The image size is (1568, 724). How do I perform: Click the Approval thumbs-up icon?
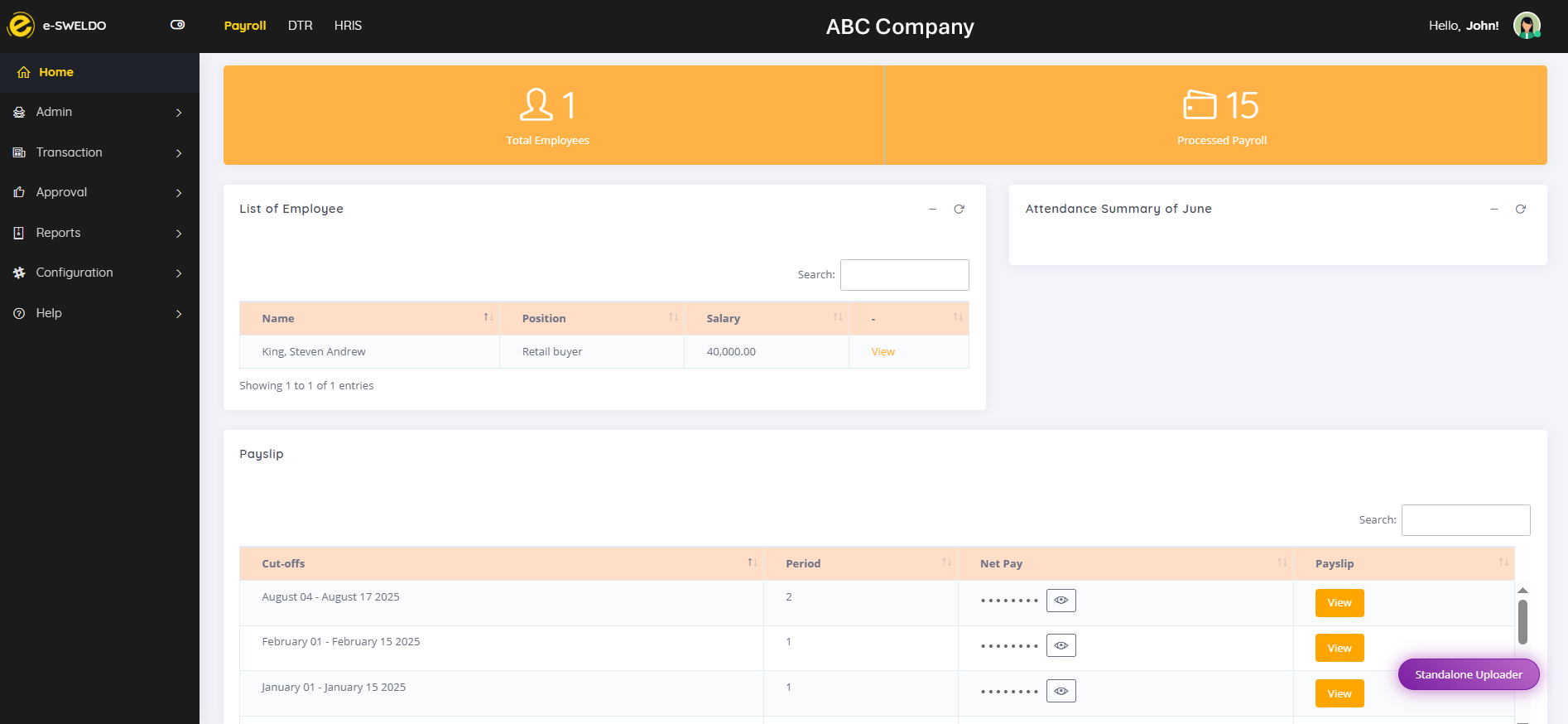click(19, 192)
